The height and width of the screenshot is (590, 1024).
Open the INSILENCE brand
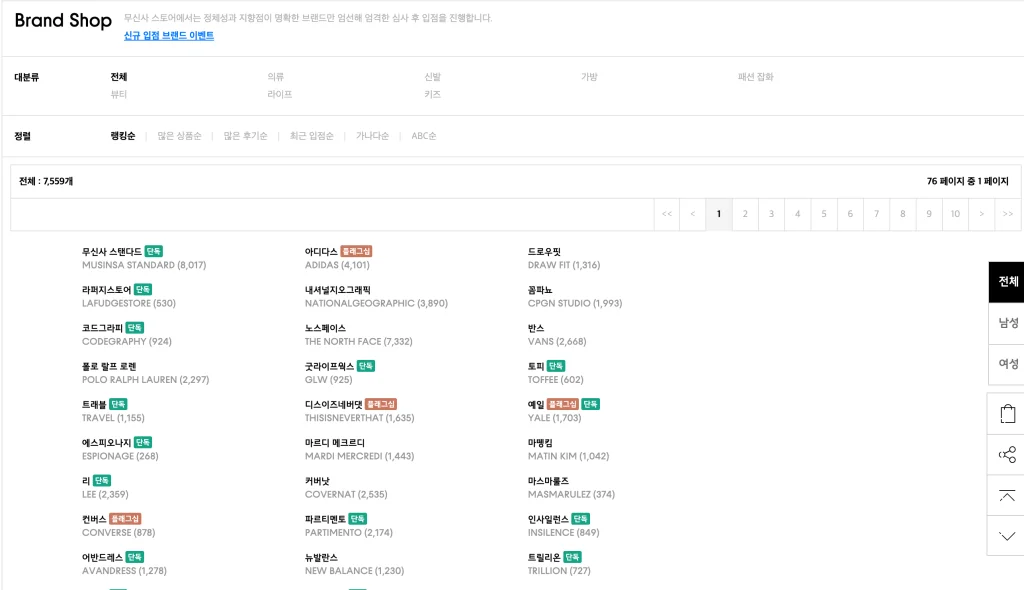[x=564, y=533]
